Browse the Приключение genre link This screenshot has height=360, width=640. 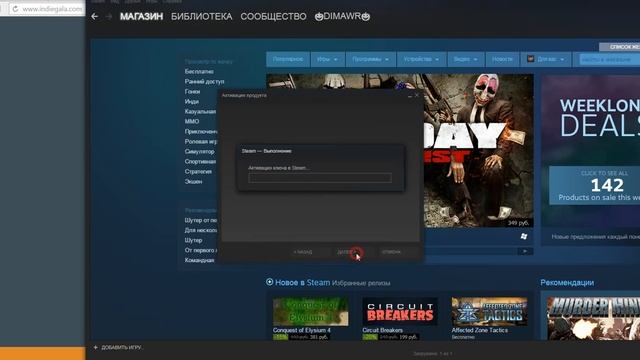pos(201,131)
